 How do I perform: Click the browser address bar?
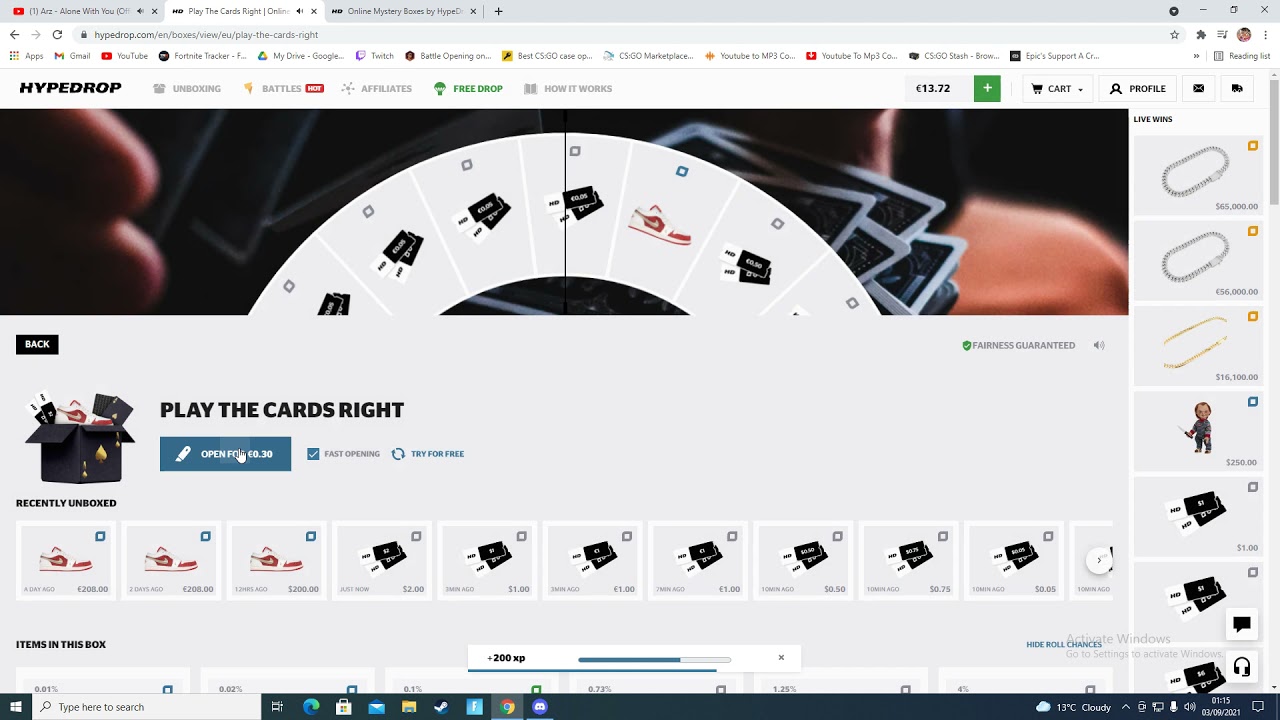coord(620,34)
